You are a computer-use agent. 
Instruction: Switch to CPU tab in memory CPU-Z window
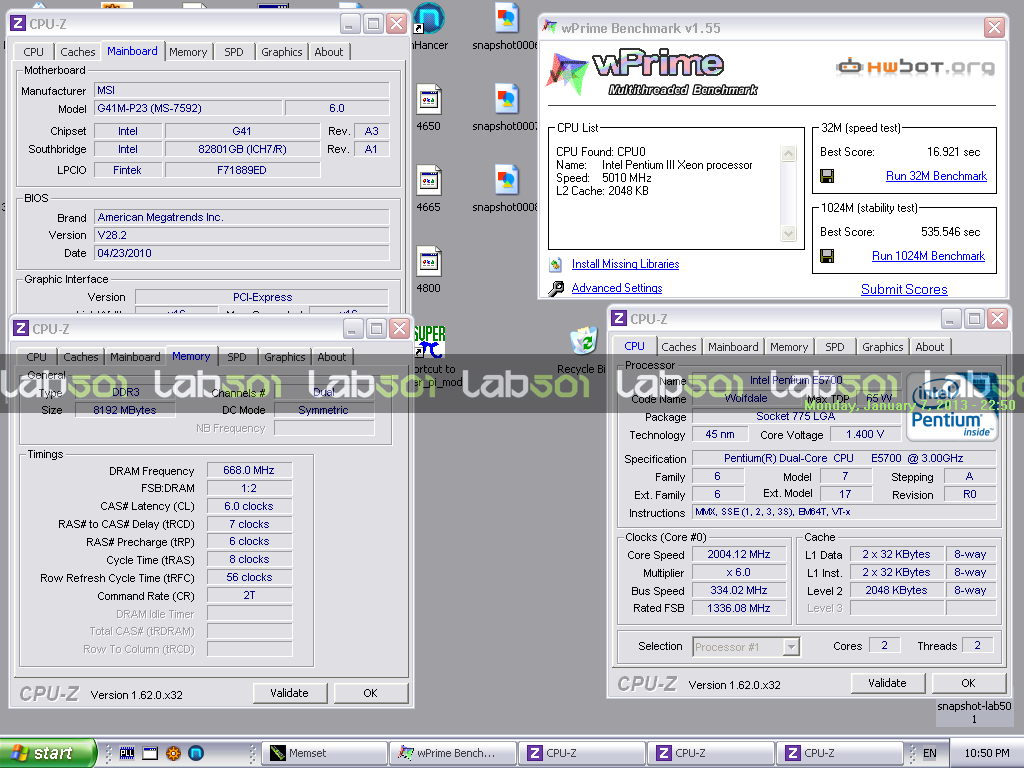pos(37,357)
